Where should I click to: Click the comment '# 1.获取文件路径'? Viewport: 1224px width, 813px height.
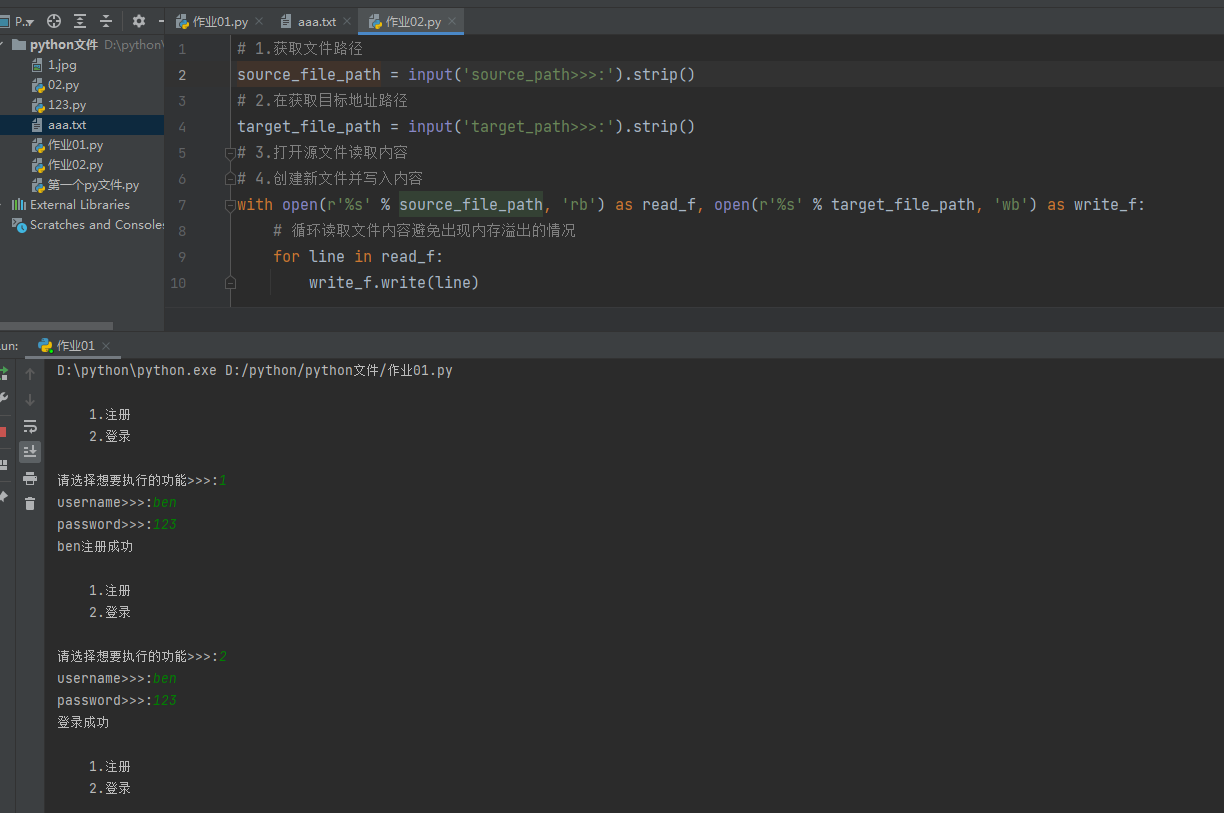[x=300, y=49]
